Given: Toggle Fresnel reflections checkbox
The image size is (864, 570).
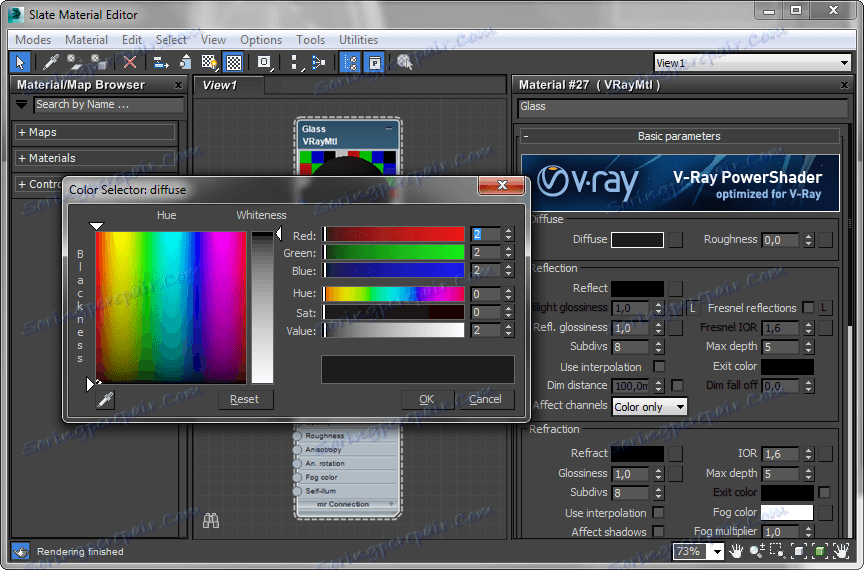Looking at the screenshot, I should tap(808, 308).
